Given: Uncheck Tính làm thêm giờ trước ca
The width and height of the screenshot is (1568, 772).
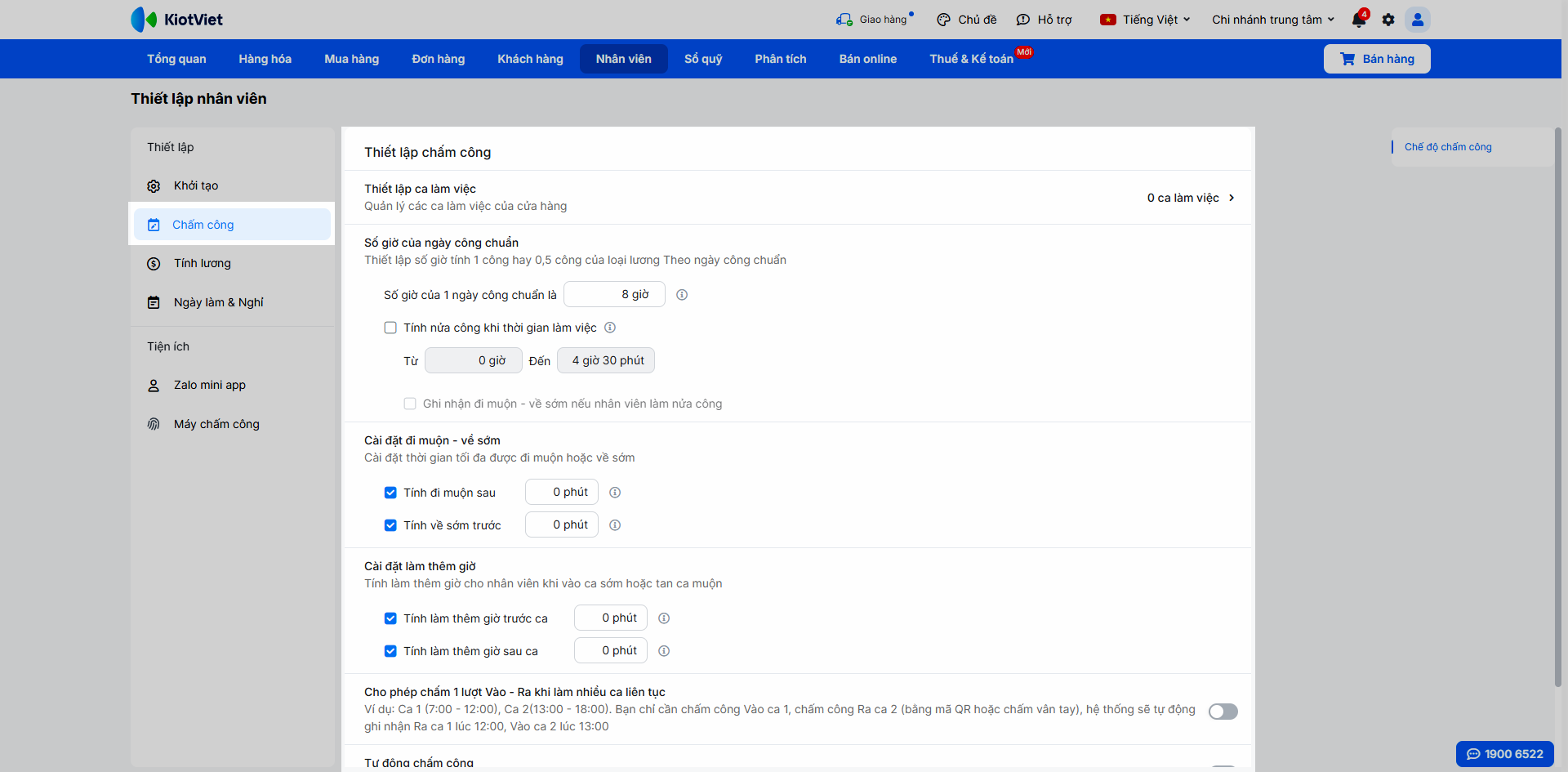Looking at the screenshot, I should pos(390,618).
